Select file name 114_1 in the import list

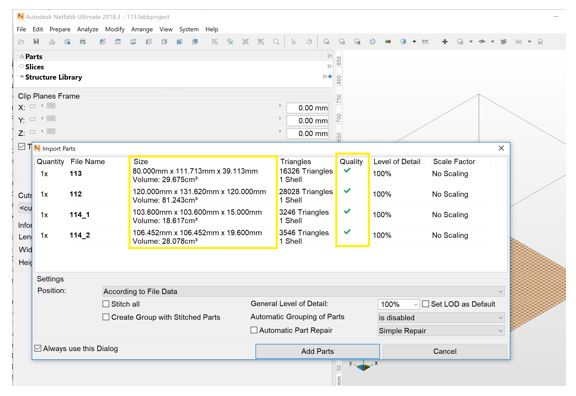[x=80, y=215]
